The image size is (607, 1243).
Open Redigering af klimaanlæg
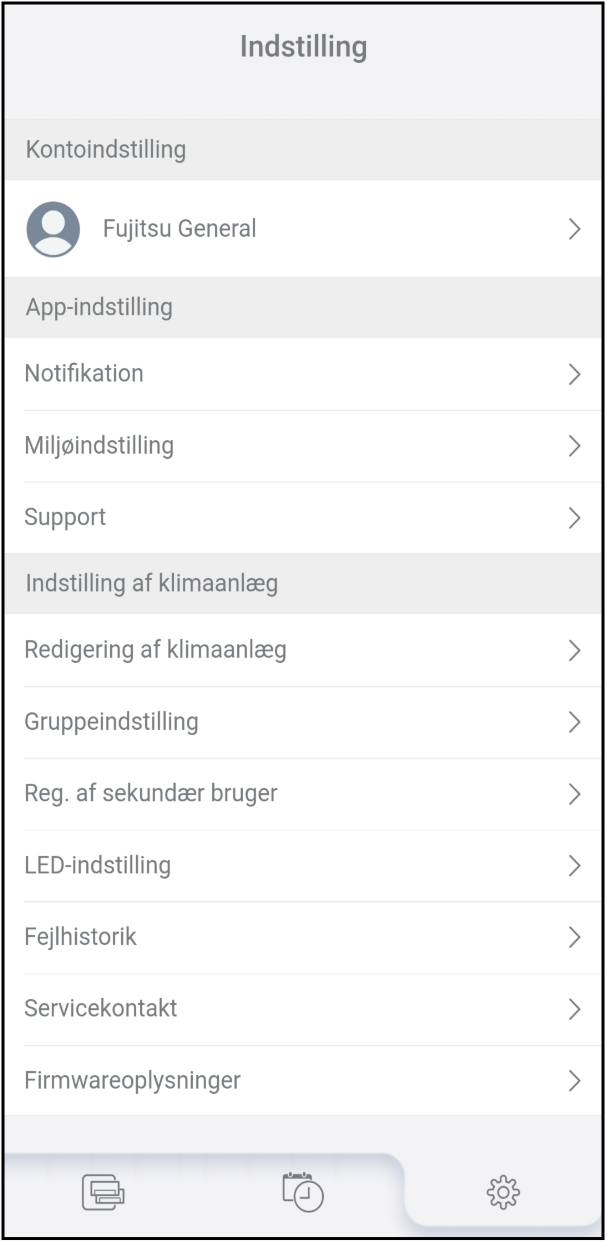(x=155, y=650)
